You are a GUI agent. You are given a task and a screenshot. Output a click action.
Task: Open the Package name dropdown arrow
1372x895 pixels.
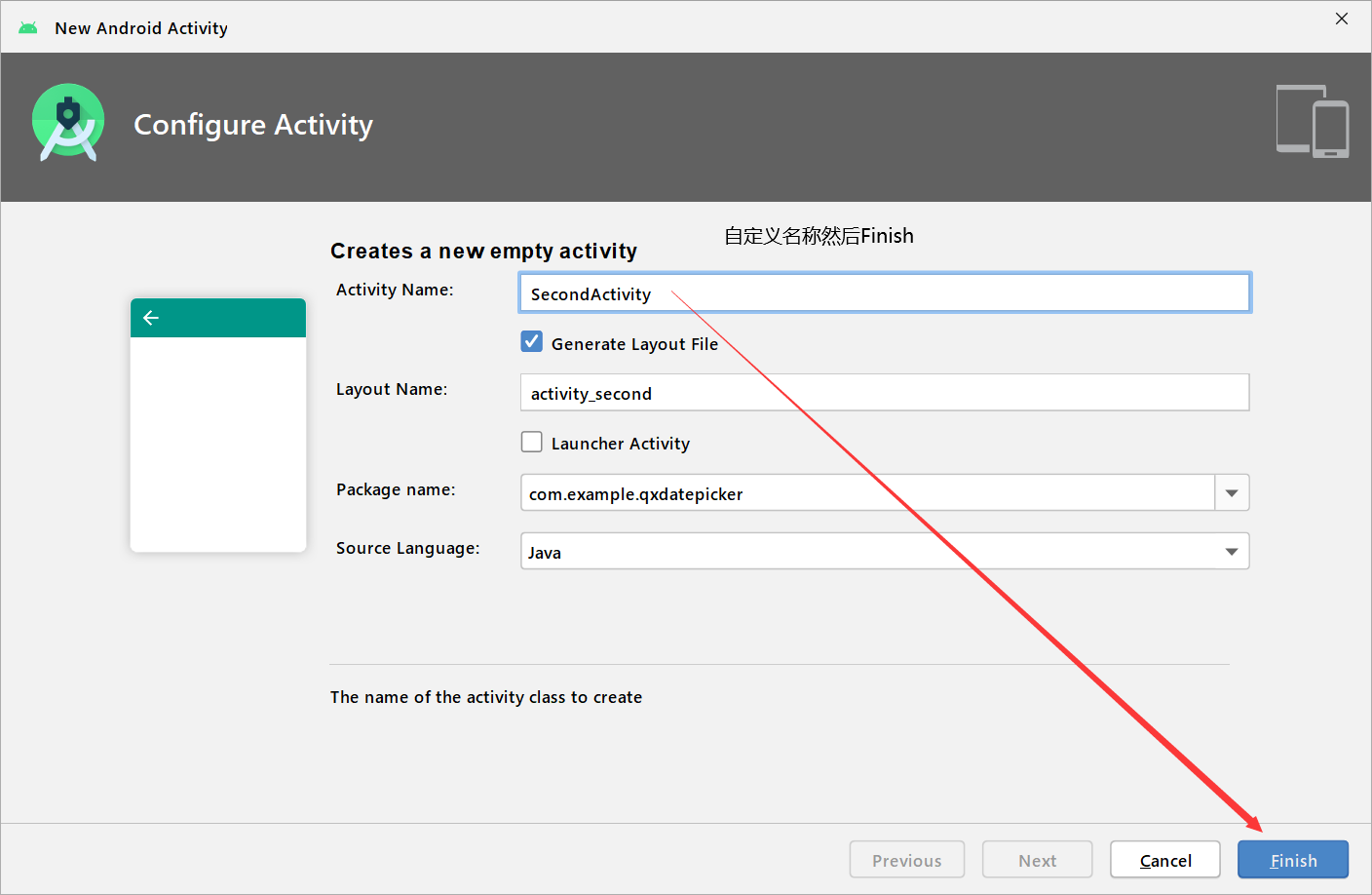(x=1232, y=492)
